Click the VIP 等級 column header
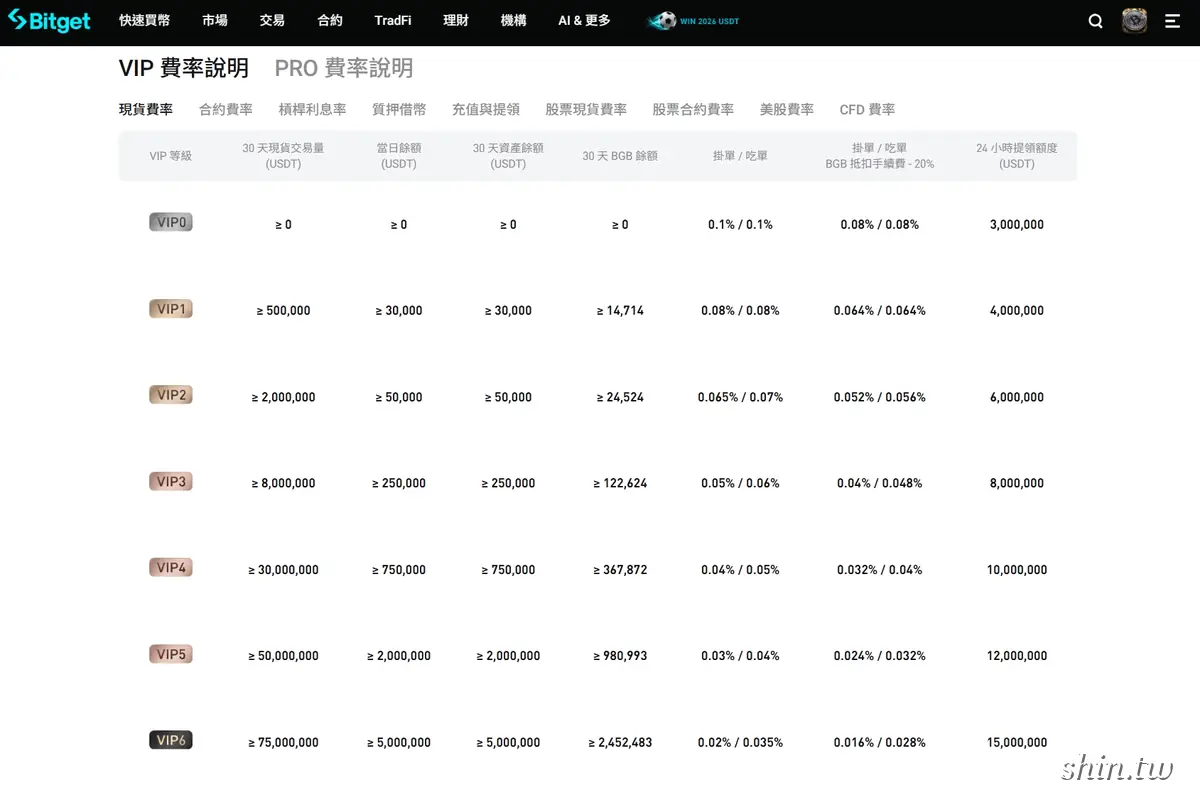1200x800 pixels. tap(171, 156)
